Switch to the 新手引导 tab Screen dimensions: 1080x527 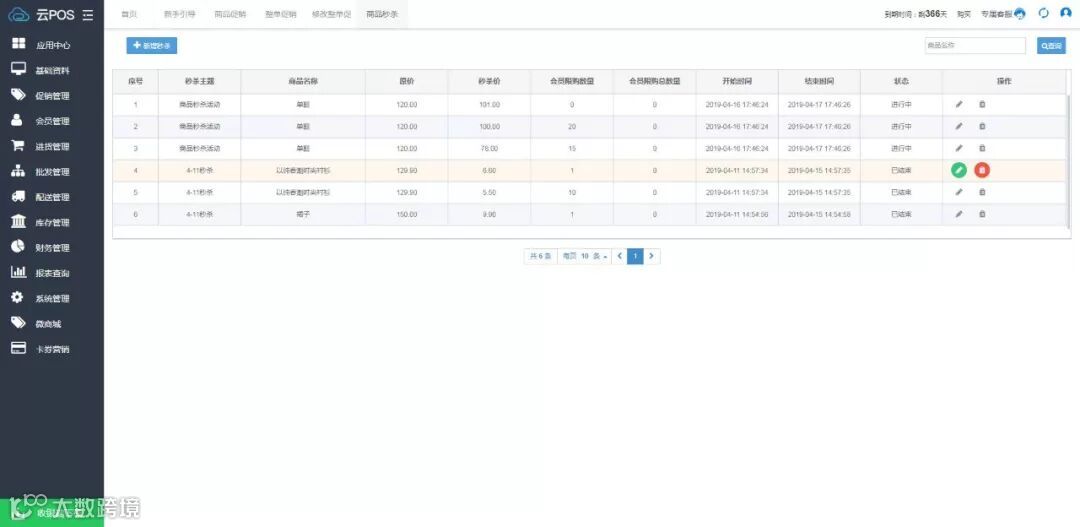pos(180,14)
